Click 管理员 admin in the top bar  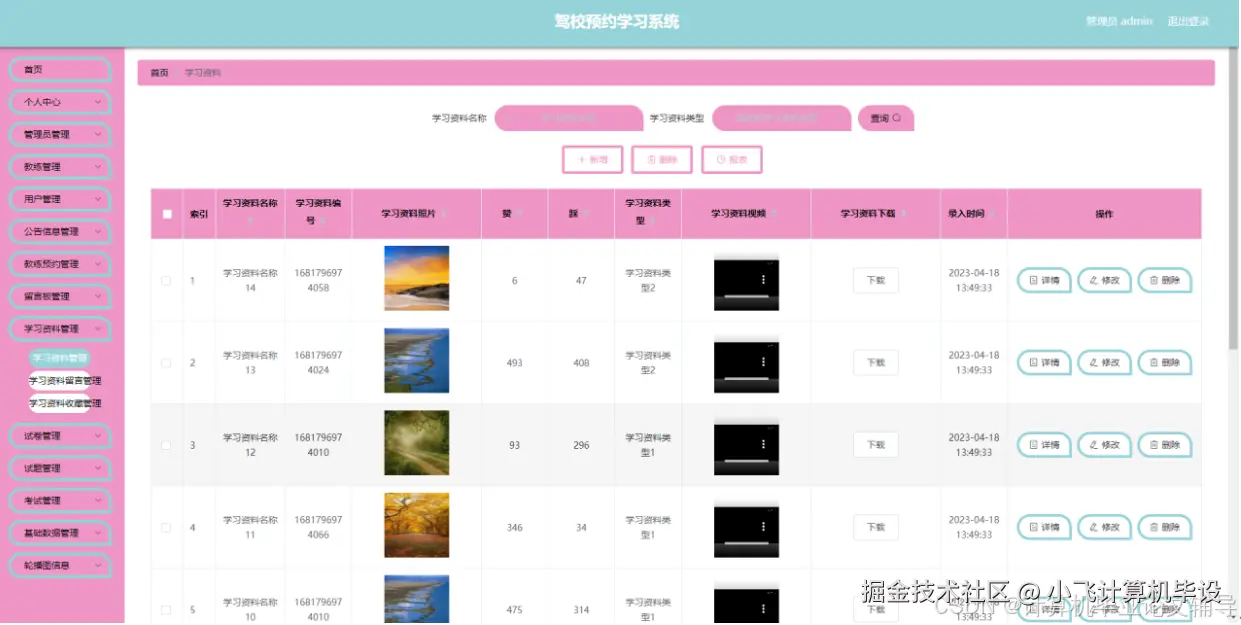(1119, 22)
